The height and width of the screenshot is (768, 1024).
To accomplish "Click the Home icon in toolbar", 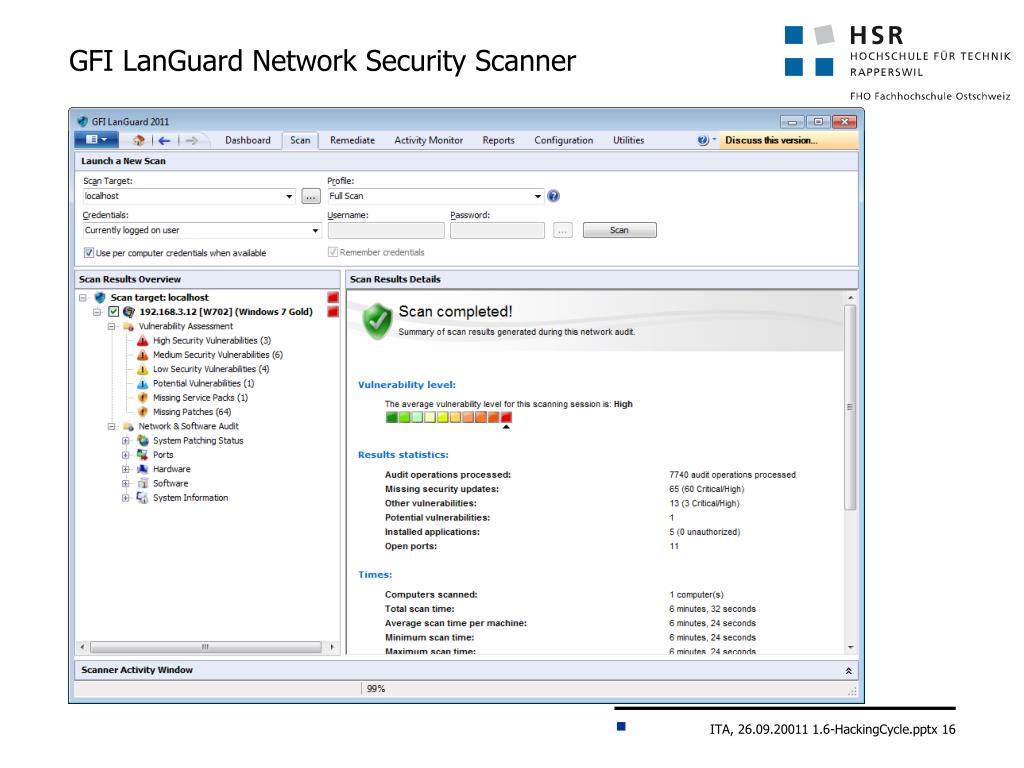I will click(138, 140).
